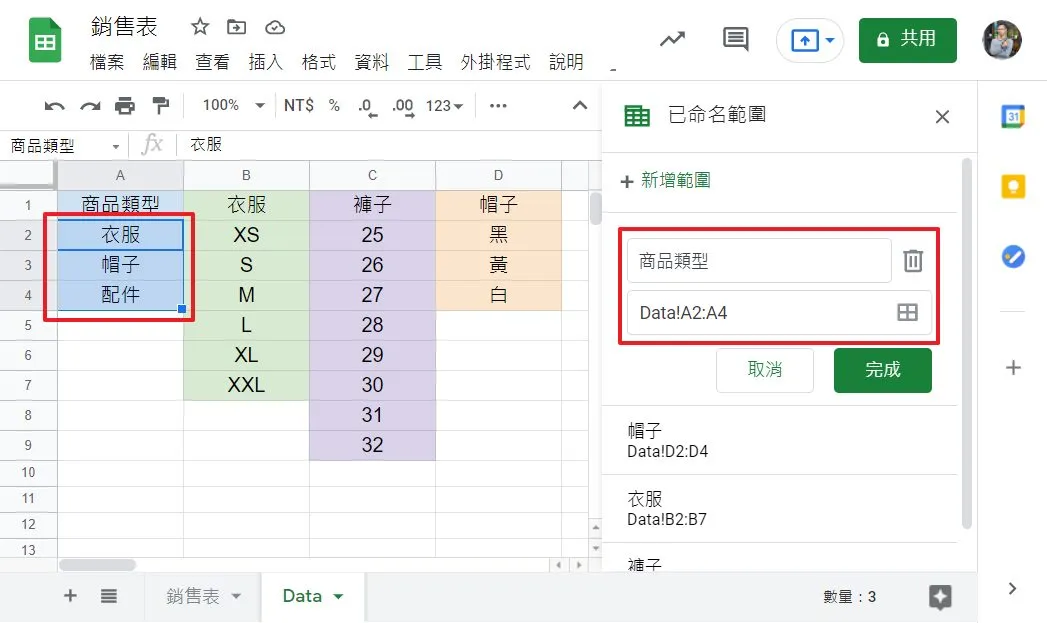The width and height of the screenshot is (1047, 623).
Task: Switch to the 銷售表 sheet tab
Action: pos(193,596)
